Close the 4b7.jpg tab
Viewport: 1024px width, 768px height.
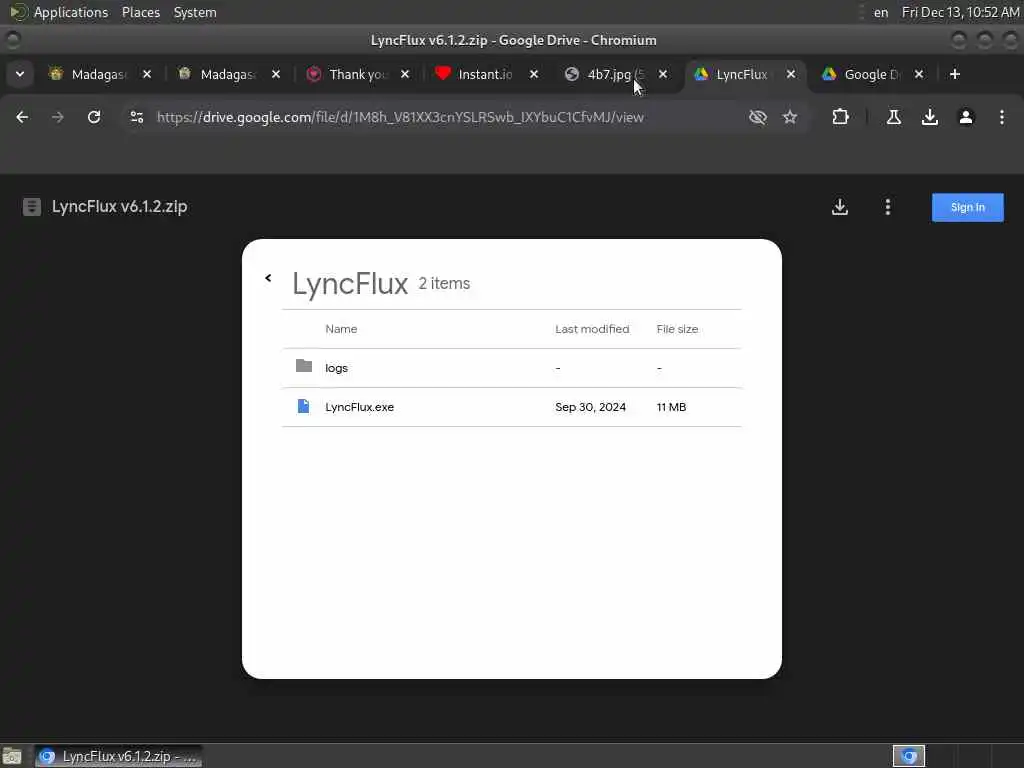click(x=663, y=74)
